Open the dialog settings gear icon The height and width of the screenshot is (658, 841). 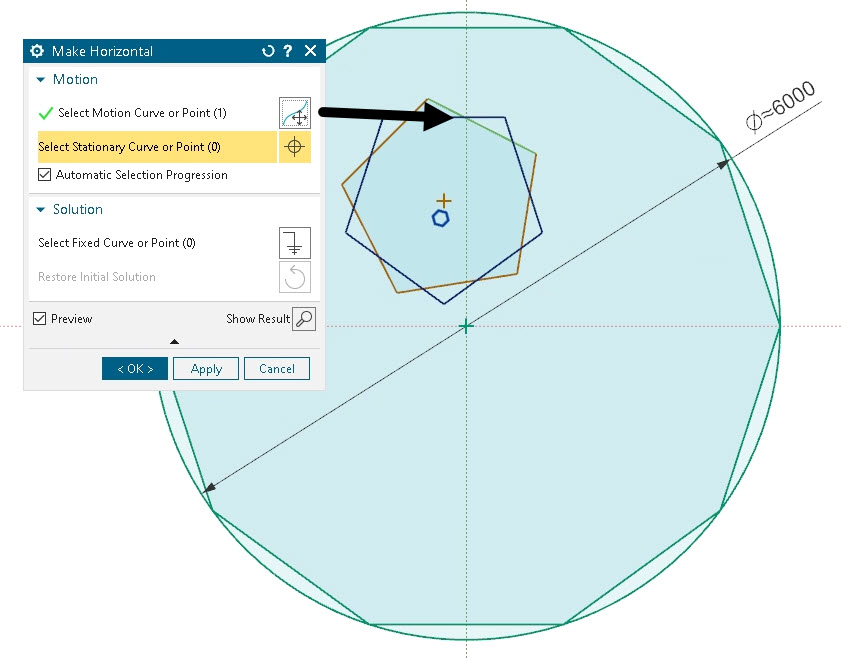pos(38,51)
